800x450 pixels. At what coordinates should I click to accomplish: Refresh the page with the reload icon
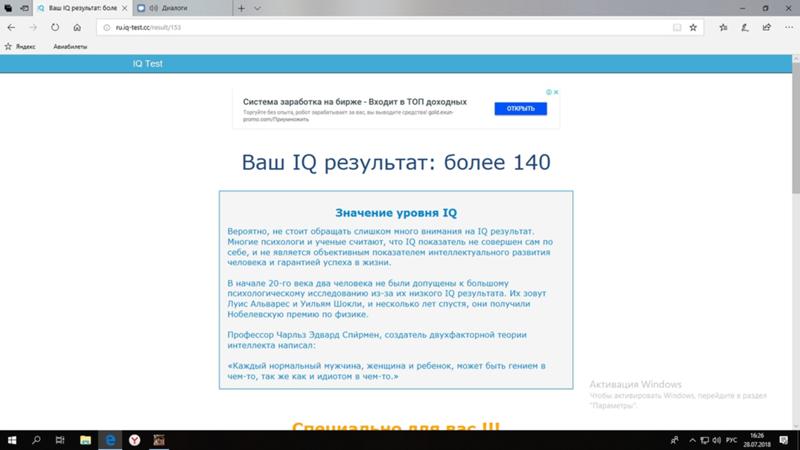(56, 27)
